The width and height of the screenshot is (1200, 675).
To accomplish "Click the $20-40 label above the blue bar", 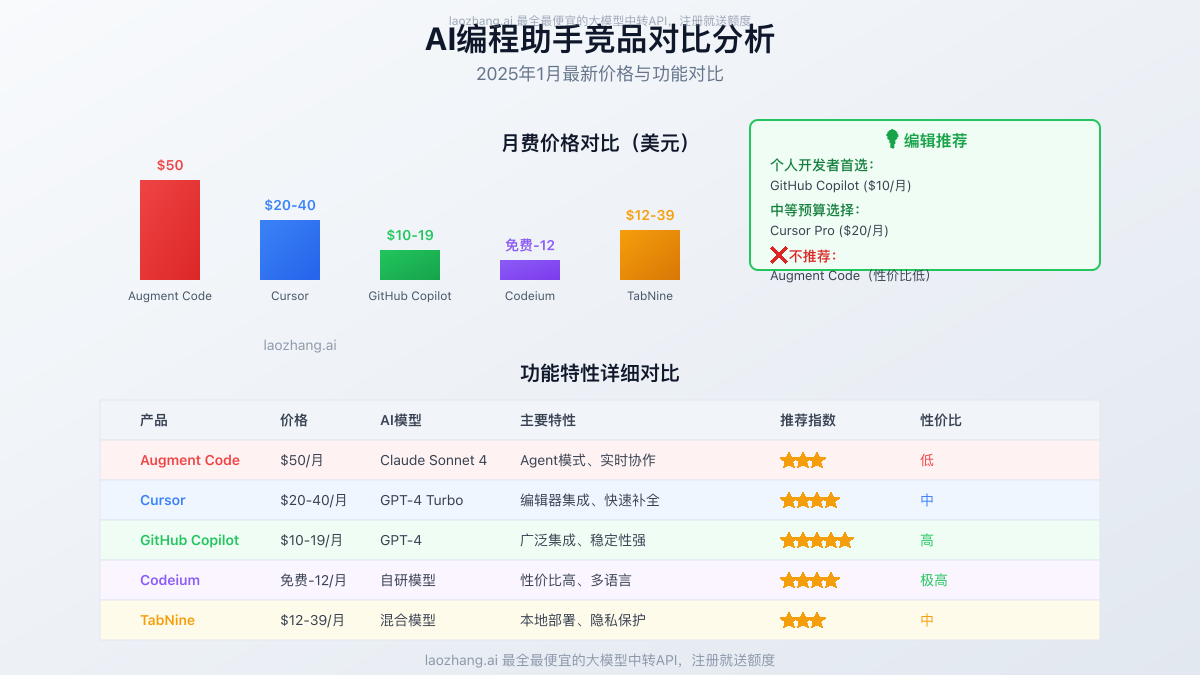I will coord(290,205).
